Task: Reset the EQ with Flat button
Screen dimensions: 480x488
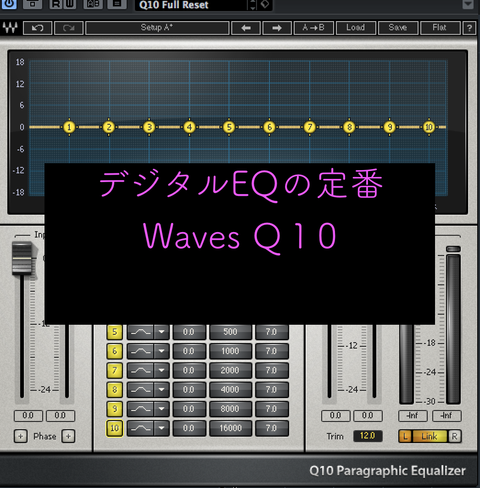Action: click(x=440, y=28)
